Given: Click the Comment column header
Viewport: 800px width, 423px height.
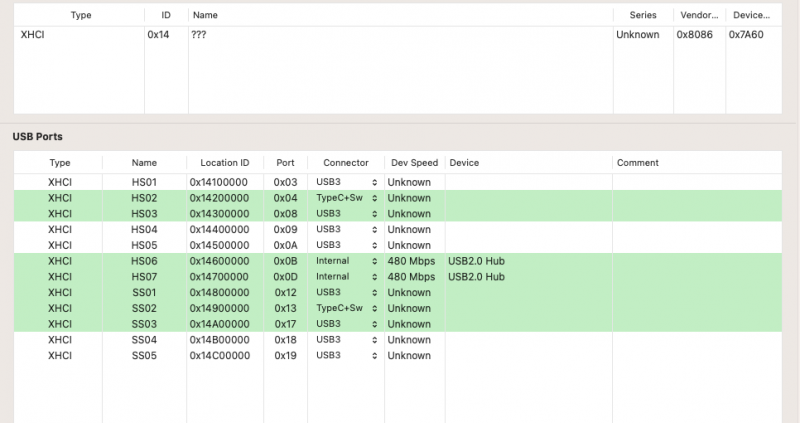Looking at the screenshot, I should [x=638, y=163].
